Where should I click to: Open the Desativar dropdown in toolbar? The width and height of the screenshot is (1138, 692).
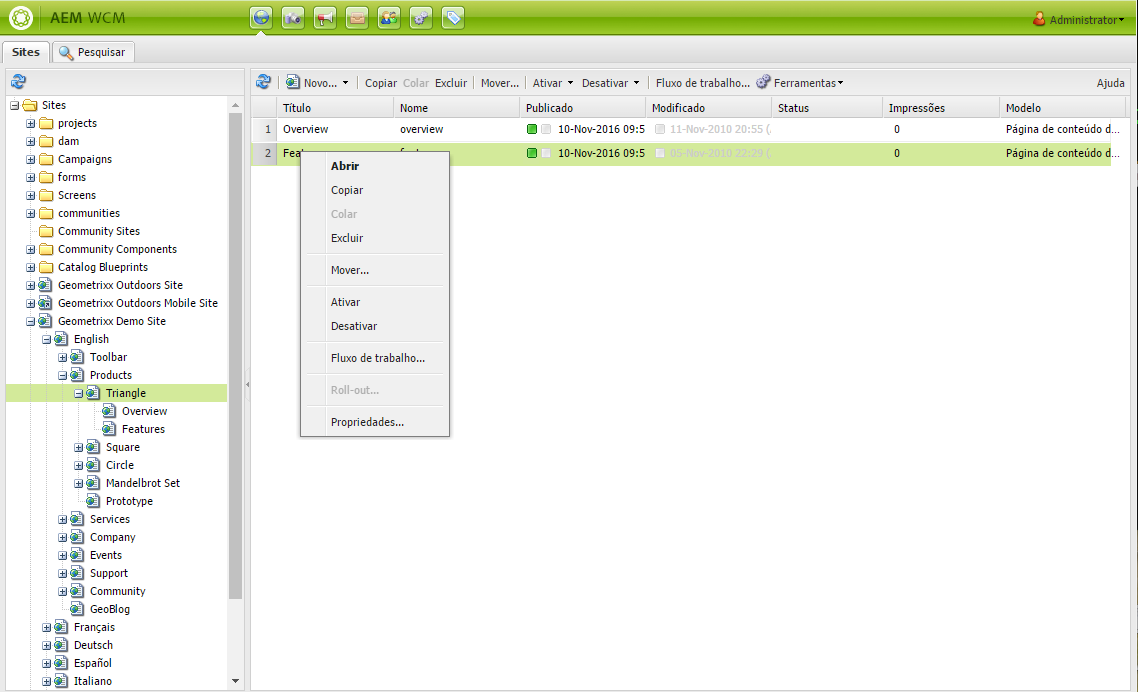click(636, 83)
